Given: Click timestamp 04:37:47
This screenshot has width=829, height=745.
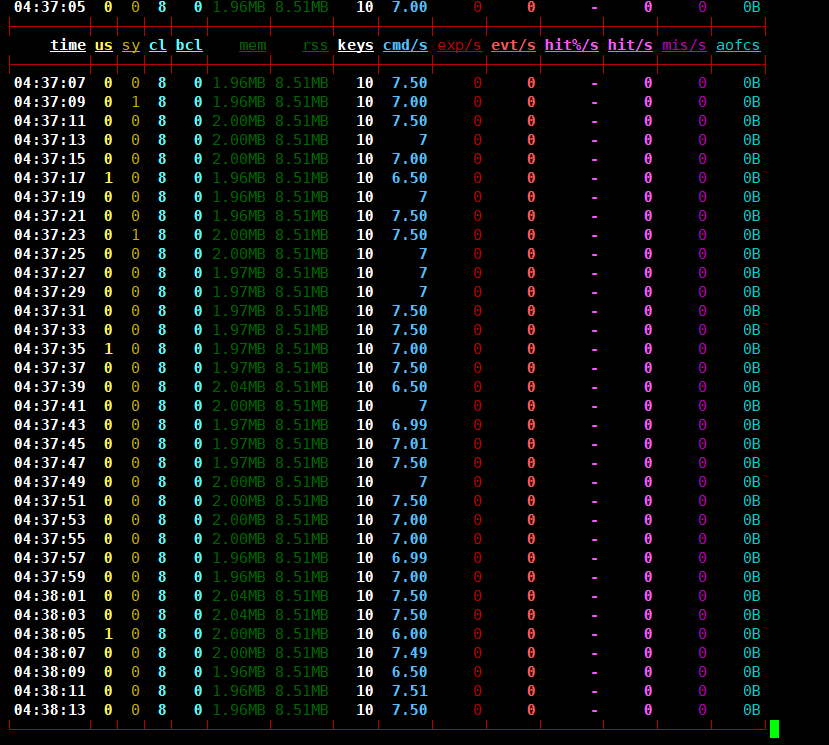Looking at the screenshot, I should pyautogui.click(x=50, y=463).
